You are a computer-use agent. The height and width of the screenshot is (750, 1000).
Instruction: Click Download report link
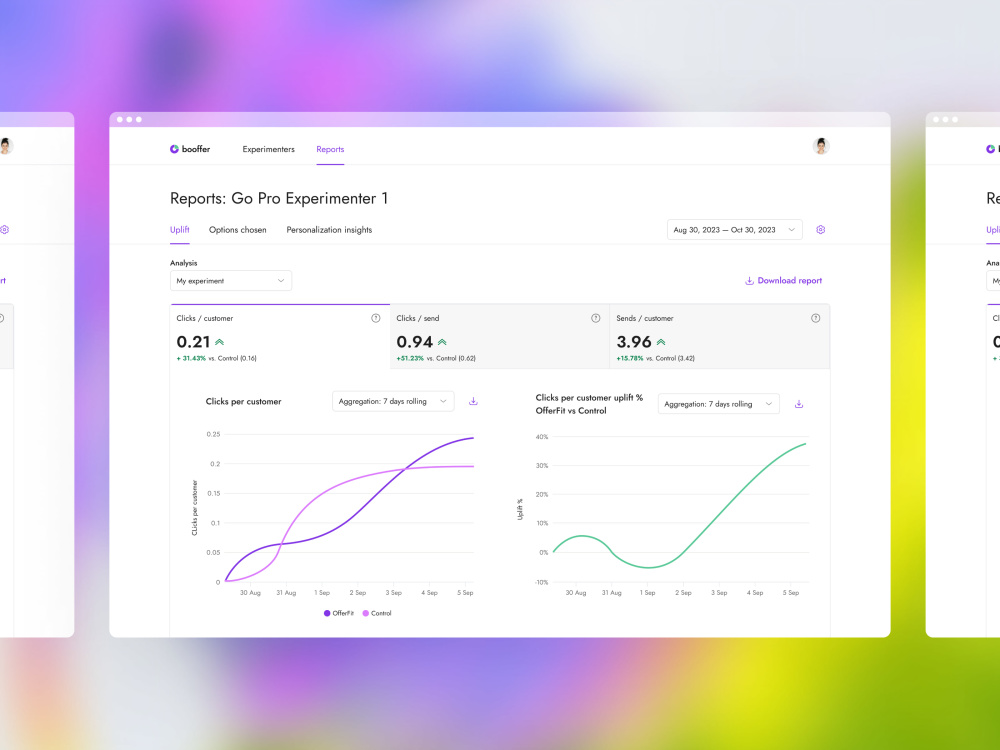point(784,281)
